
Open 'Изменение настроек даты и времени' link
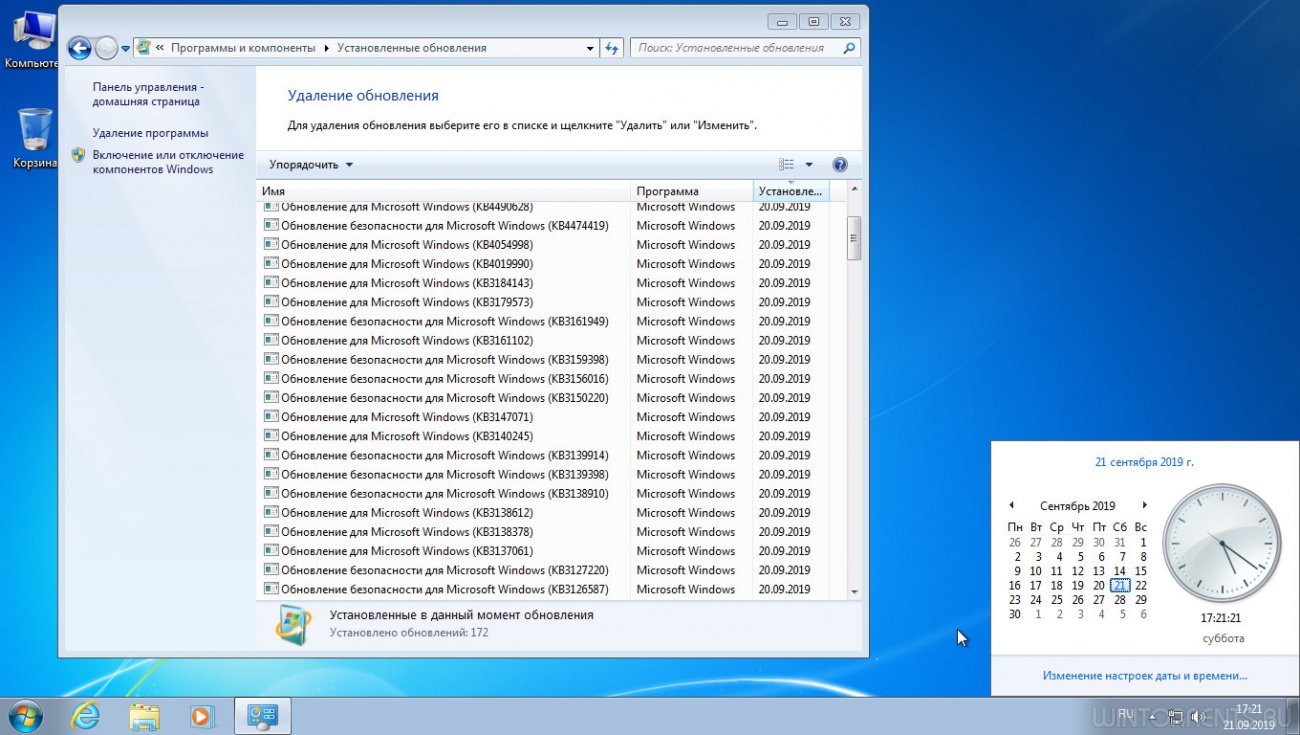[x=1145, y=676]
